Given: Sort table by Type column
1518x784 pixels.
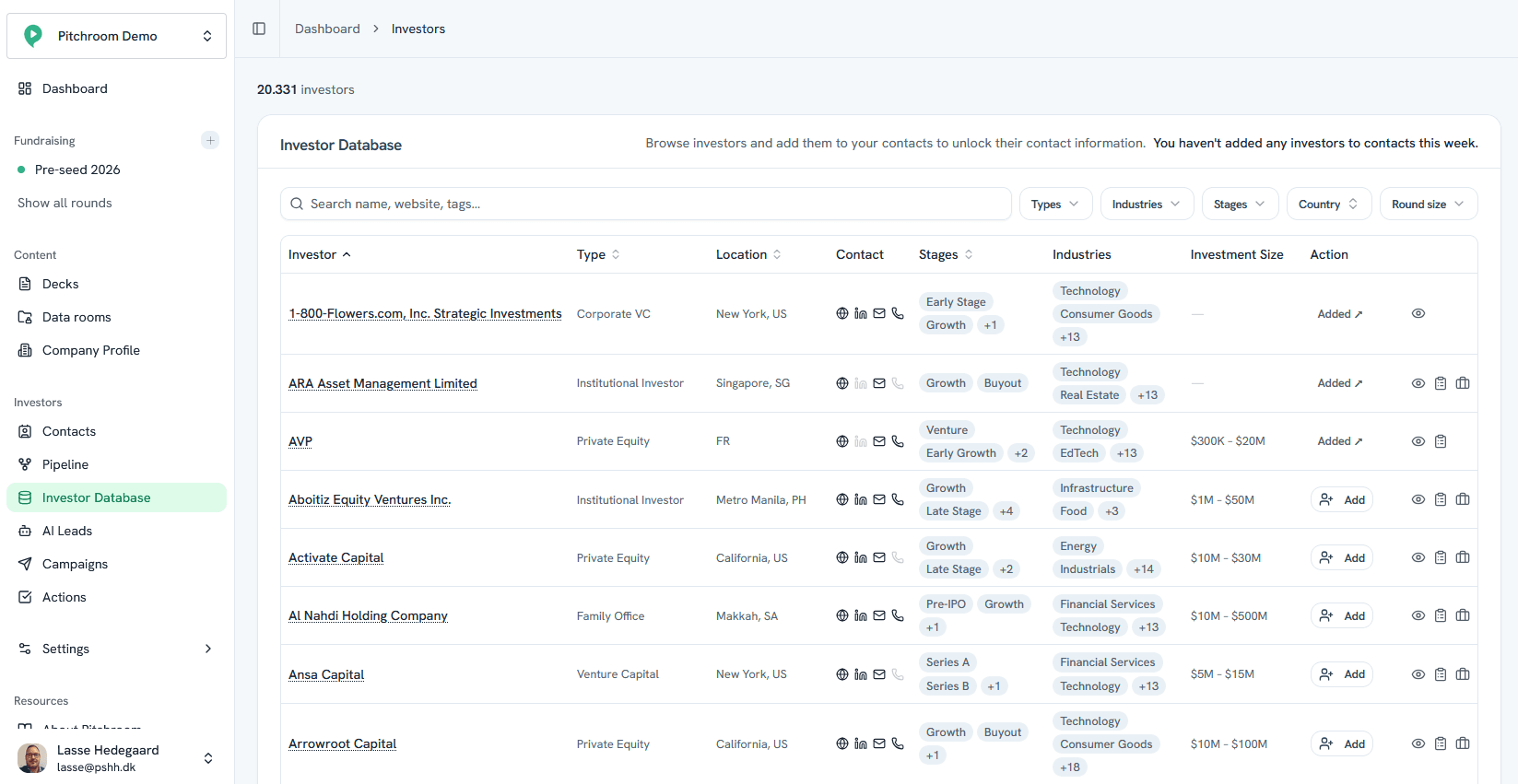Looking at the screenshot, I should 598,254.
